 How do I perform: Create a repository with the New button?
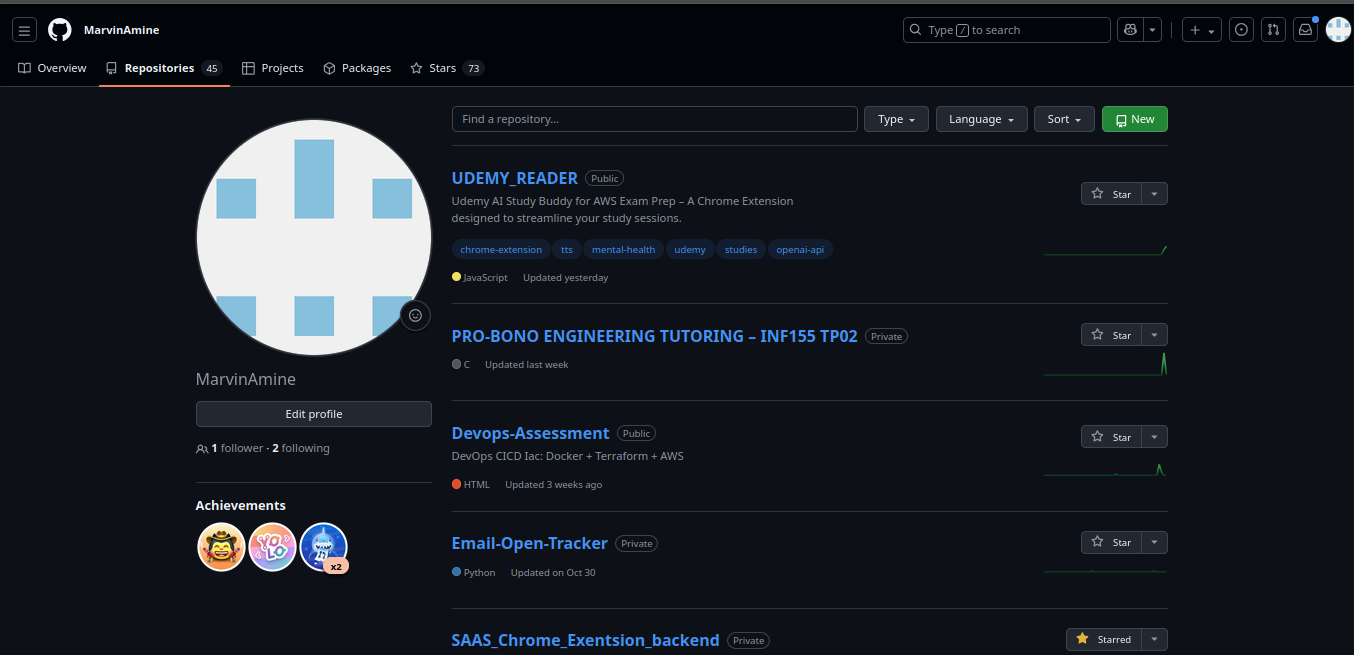tap(1134, 118)
